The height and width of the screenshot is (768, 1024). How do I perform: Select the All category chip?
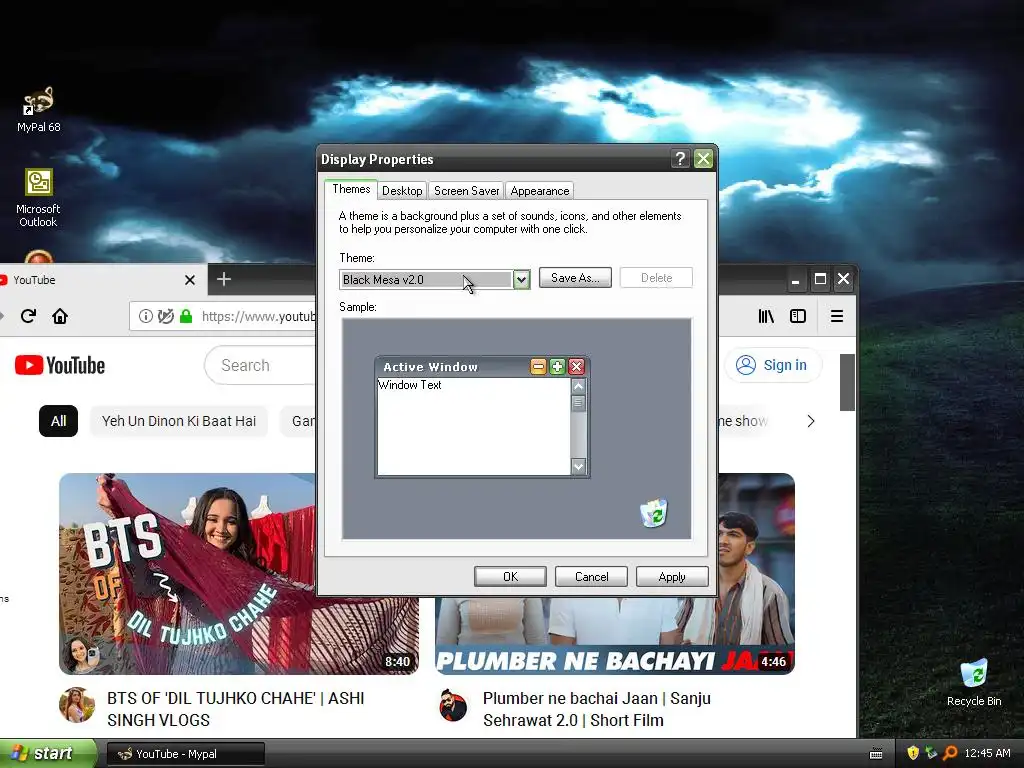59,421
